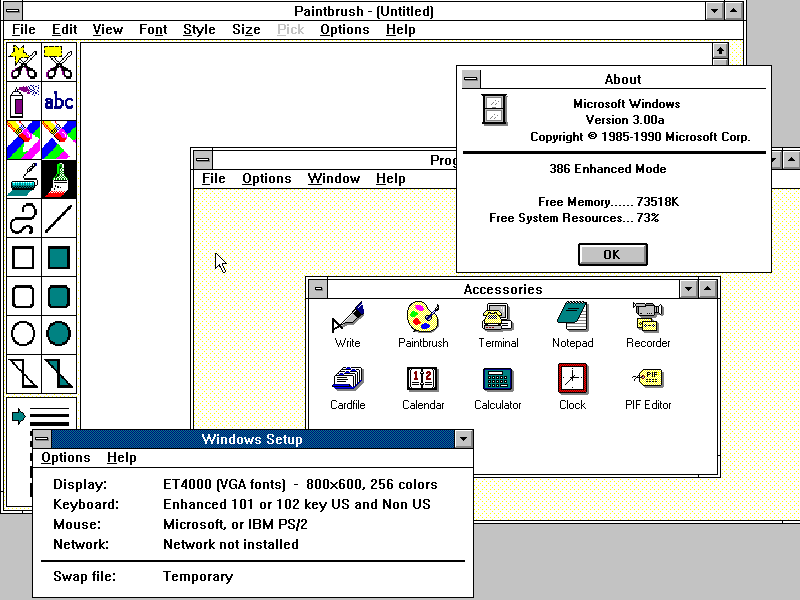Image resolution: width=800 pixels, height=600 pixels.
Task: Open the Options menu in Windows Setup
Action: pos(65,457)
